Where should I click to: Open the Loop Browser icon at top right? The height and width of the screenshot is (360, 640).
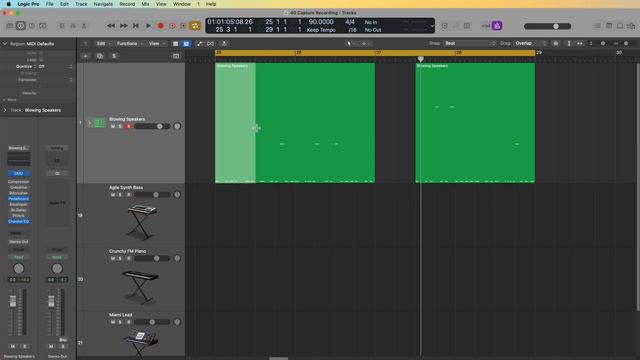pos(620,26)
